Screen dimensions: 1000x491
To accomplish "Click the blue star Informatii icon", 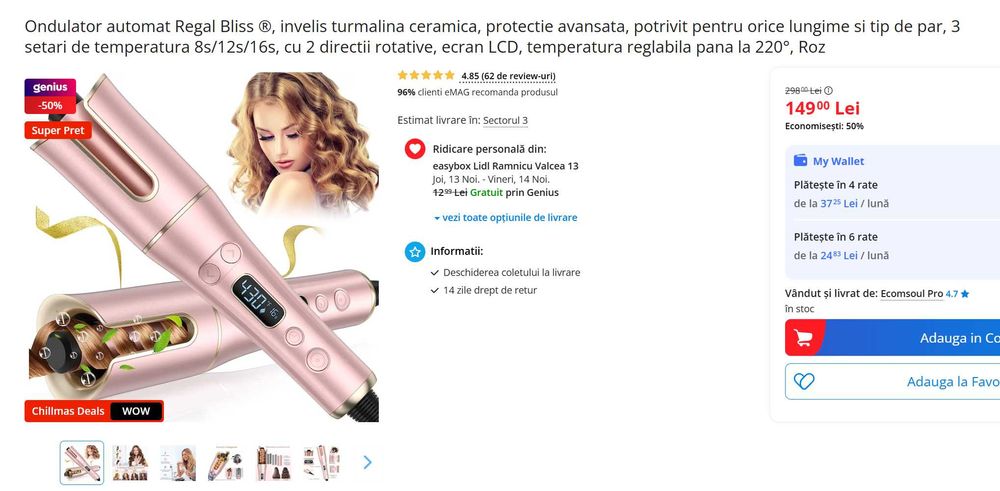I will click(x=415, y=251).
